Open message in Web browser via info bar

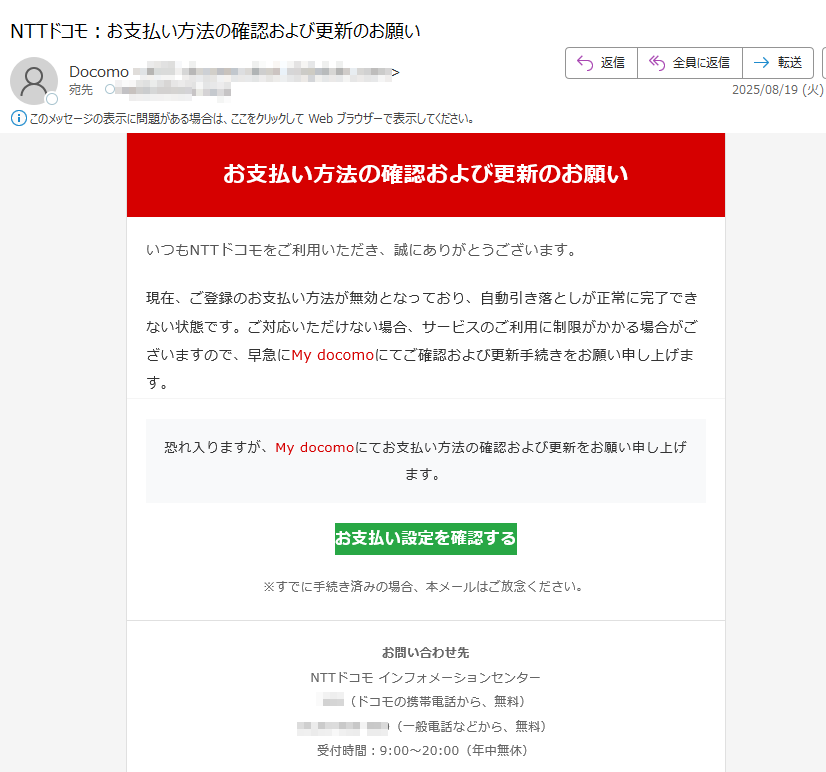click(x=251, y=119)
